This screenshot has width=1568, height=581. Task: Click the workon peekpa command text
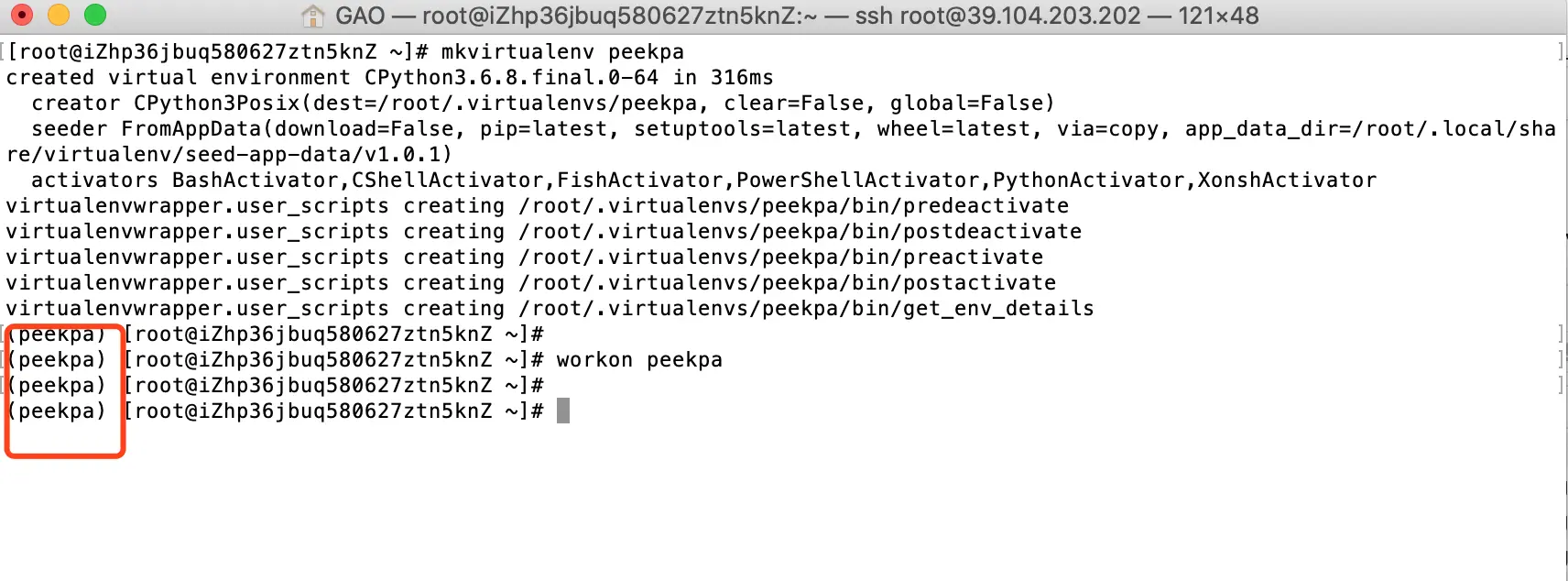(639, 360)
